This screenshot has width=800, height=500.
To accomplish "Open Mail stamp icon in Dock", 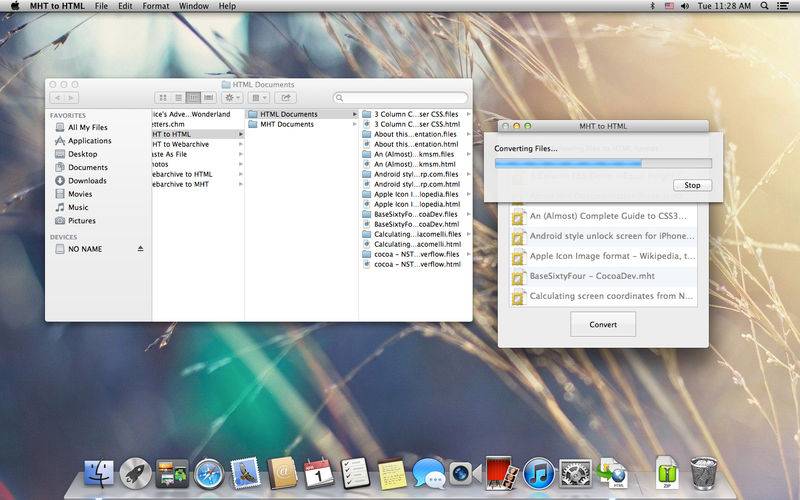I will point(245,473).
